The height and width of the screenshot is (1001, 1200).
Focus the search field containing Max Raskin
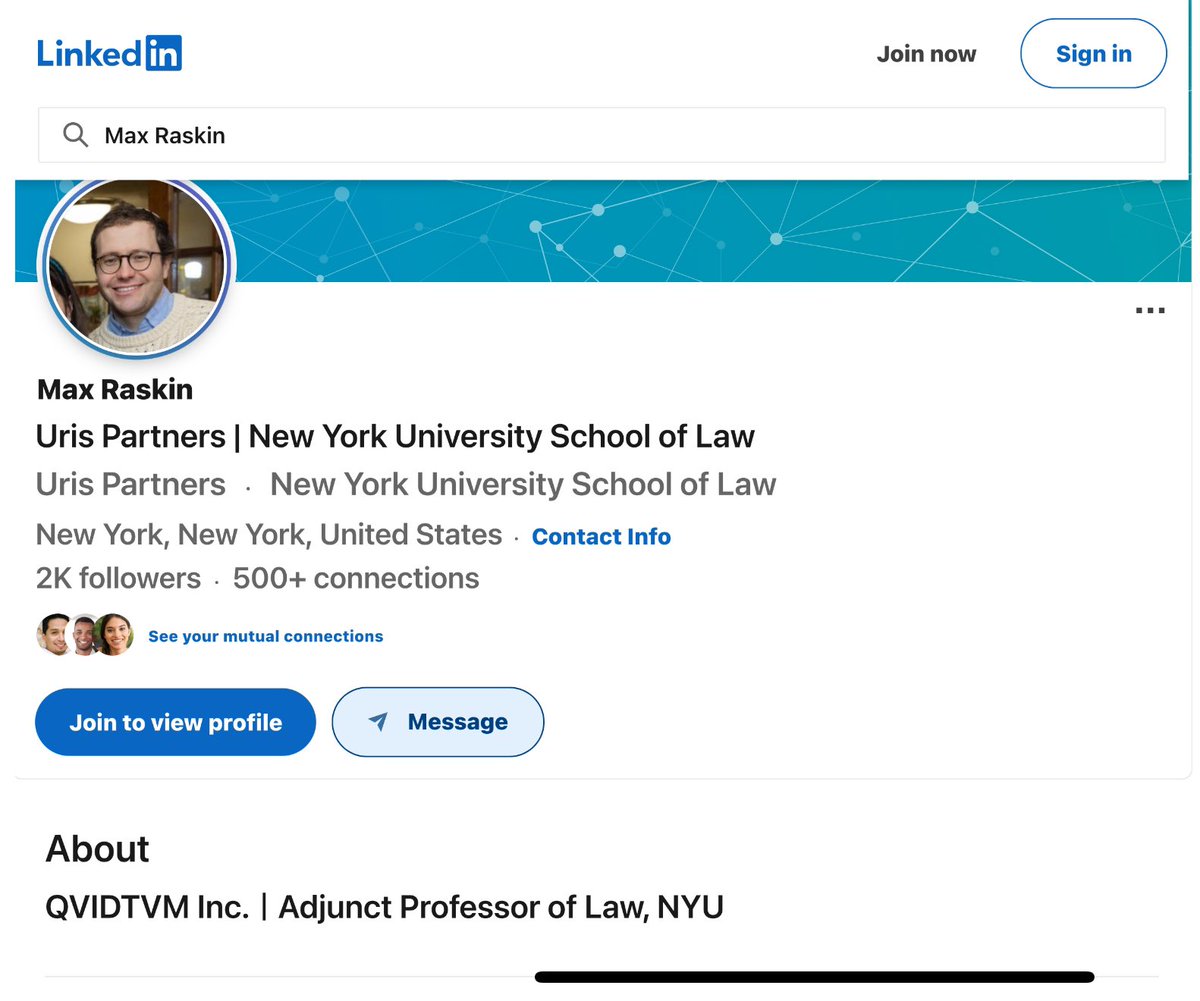click(600, 135)
